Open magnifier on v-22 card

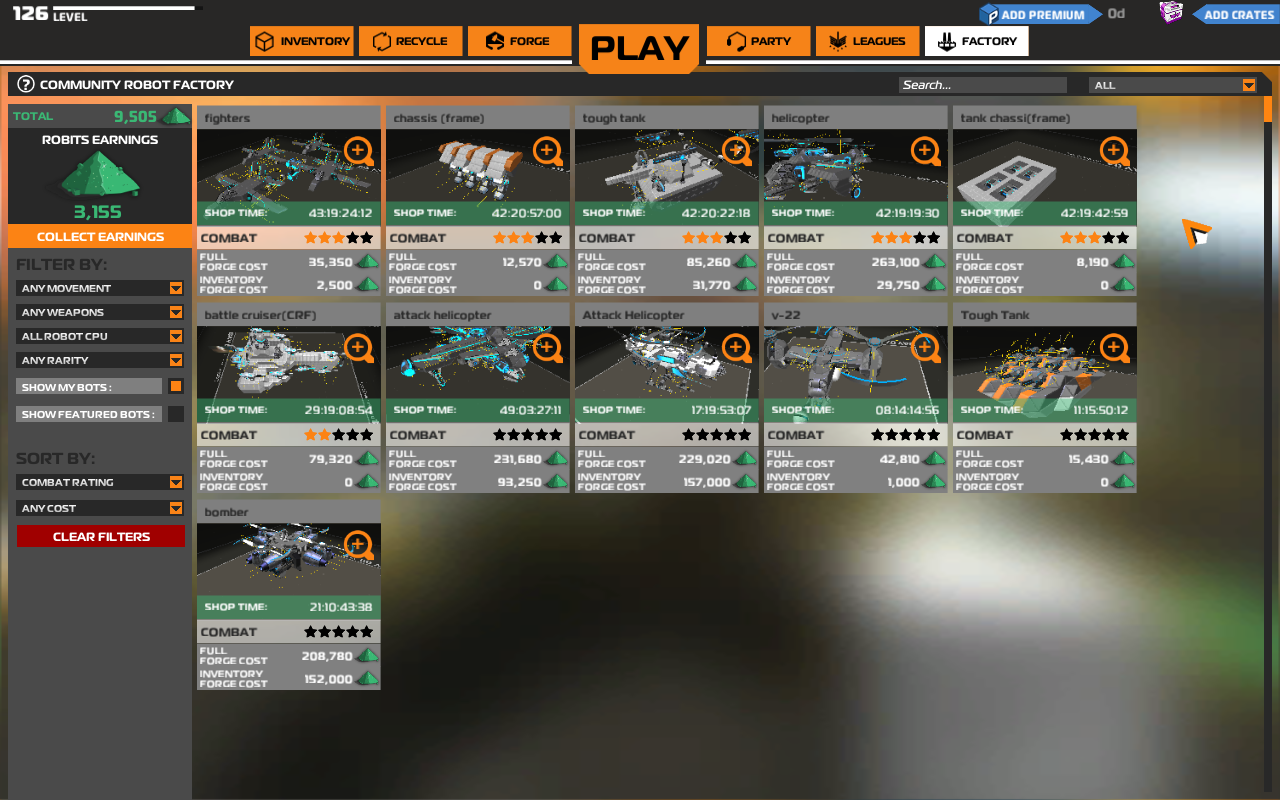925,348
